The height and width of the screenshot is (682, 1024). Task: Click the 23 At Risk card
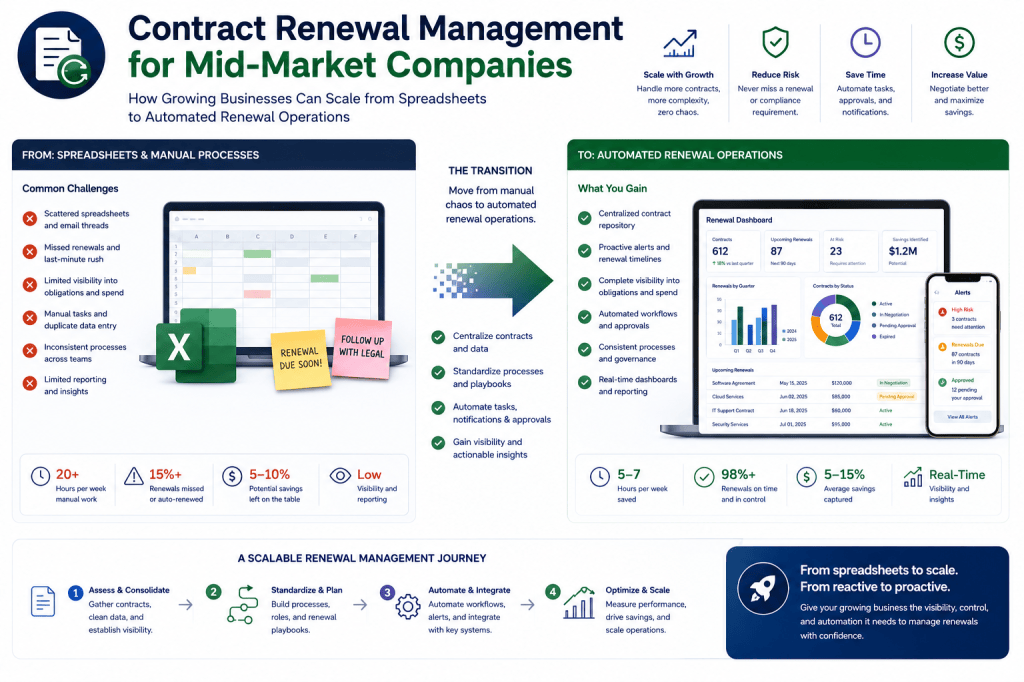coord(850,251)
